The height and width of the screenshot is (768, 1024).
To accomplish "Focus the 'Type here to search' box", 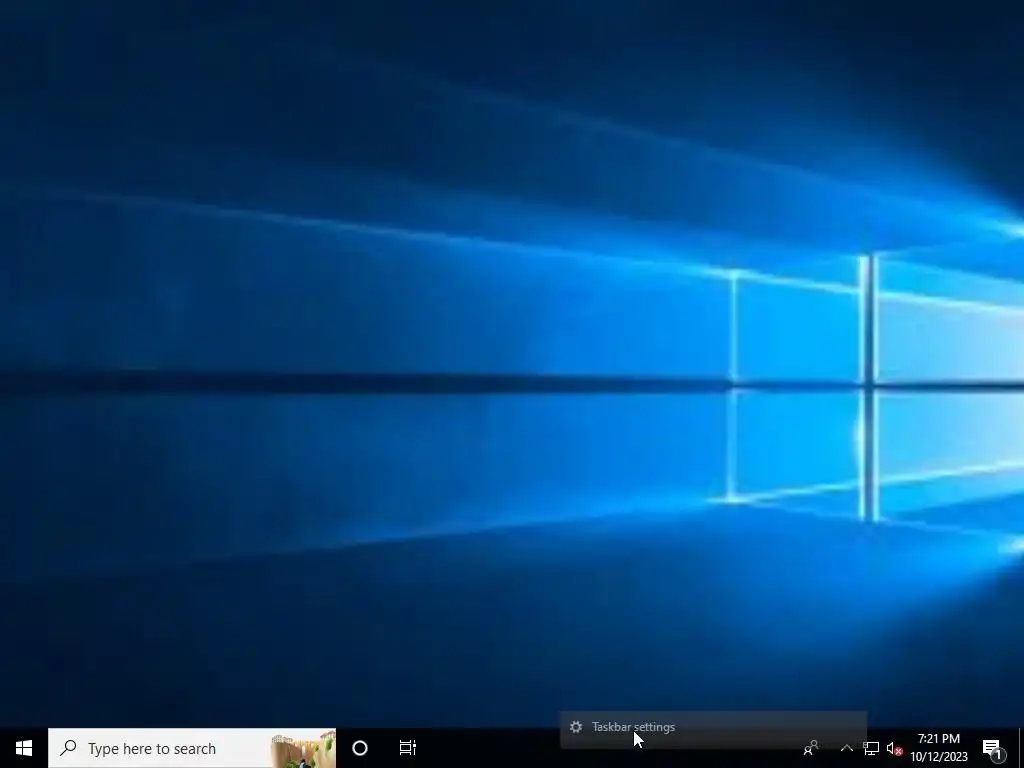I will (192, 748).
